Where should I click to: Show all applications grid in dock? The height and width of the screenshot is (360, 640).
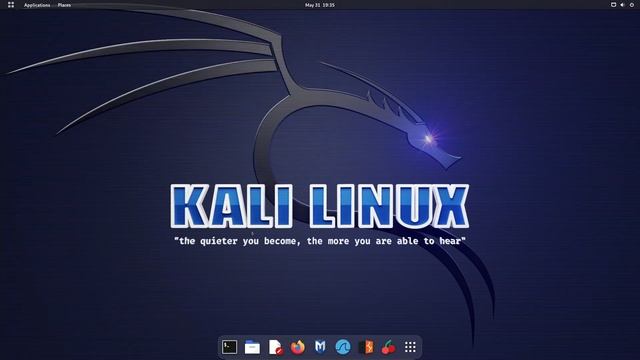point(410,347)
